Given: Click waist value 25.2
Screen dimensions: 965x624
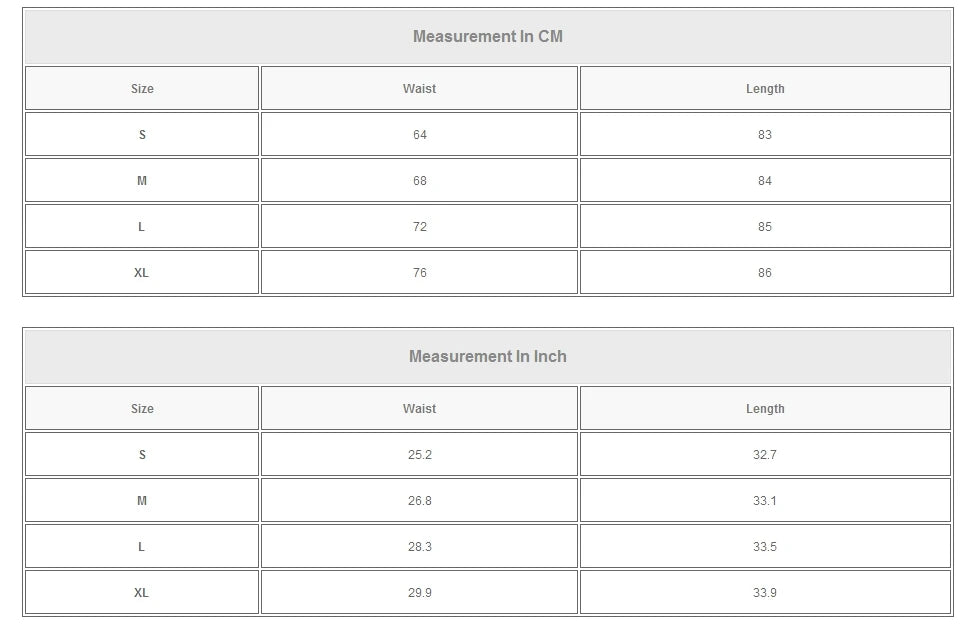Looking at the screenshot, I should pyautogui.click(x=419, y=455).
